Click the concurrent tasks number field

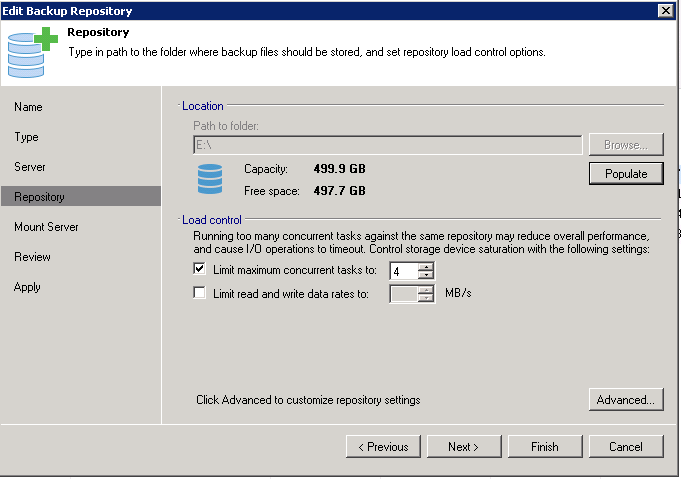pyautogui.click(x=404, y=271)
